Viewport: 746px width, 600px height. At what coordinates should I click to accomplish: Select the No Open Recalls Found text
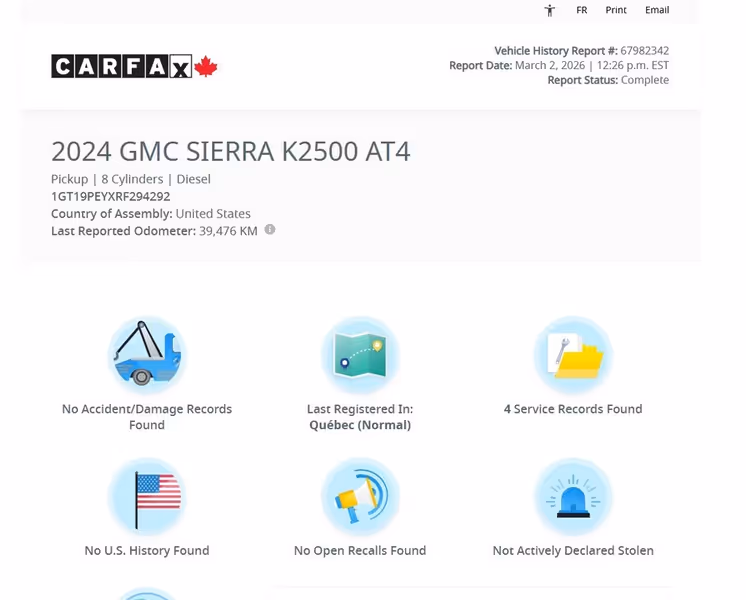[x=360, y=551]
